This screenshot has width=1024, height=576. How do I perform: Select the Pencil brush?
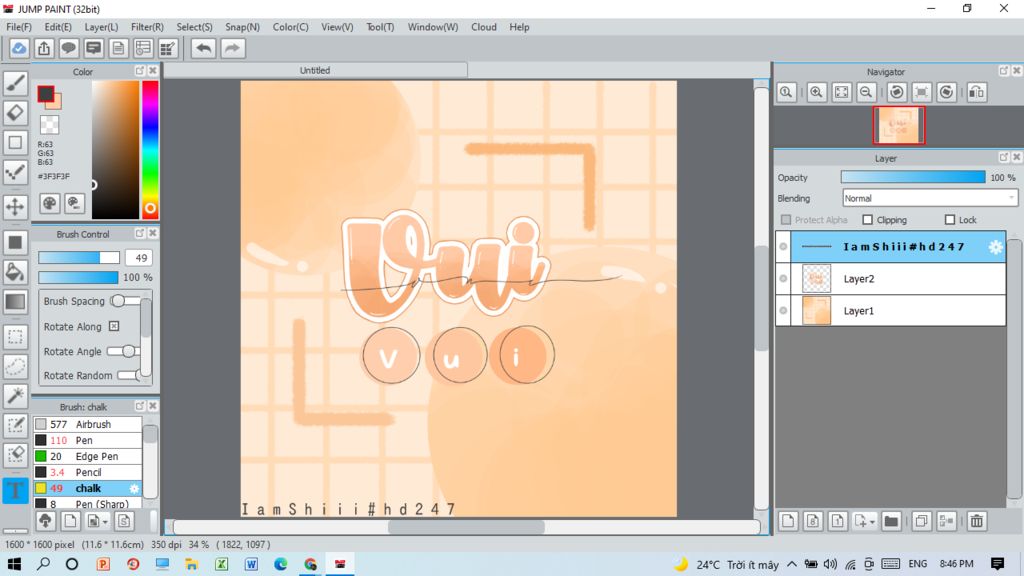click(x=88, y=472)
